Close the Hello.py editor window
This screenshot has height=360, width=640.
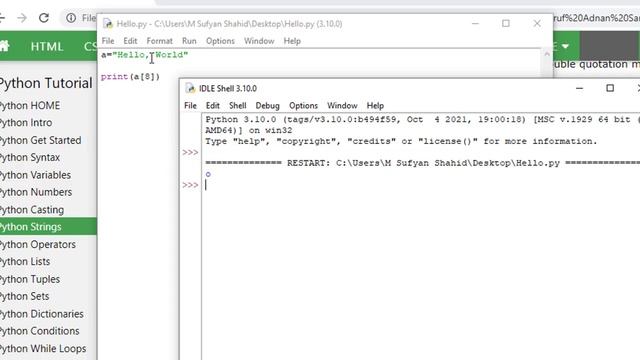coord(537,24)
